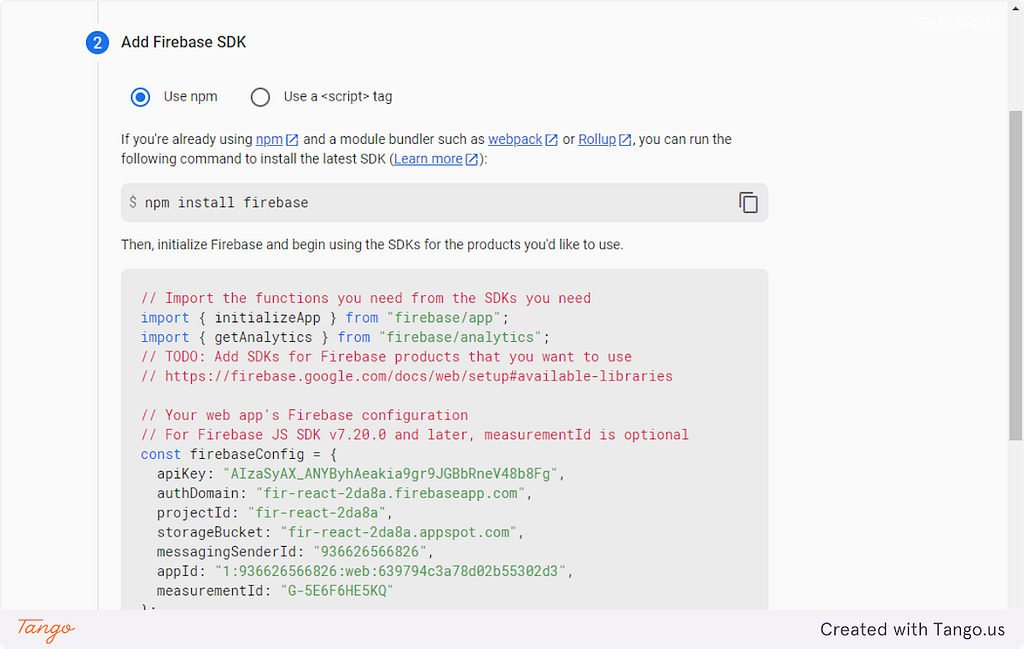Click the 'Add Firebase SDK' heading
Viewport: 1024px width, 649px height.
pos(184,42)
